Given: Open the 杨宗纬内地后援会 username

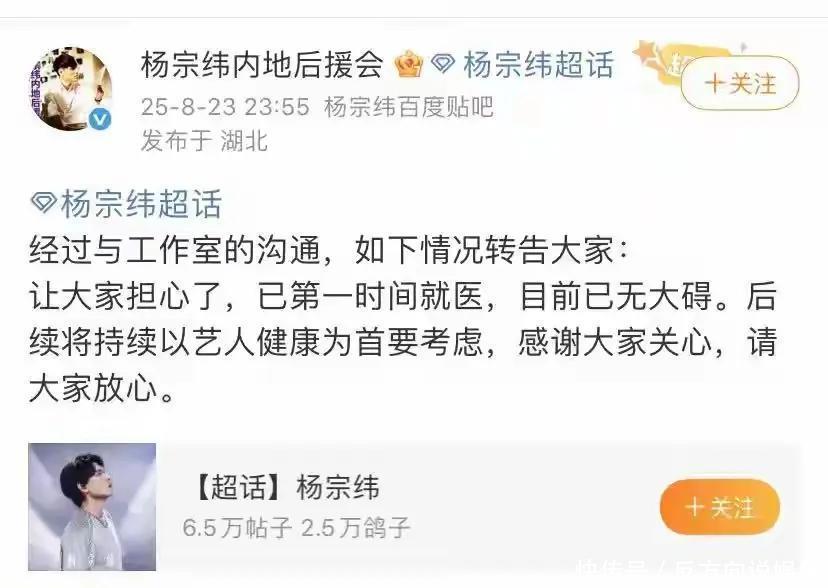Looking at the screenshot, I should 262,65.
